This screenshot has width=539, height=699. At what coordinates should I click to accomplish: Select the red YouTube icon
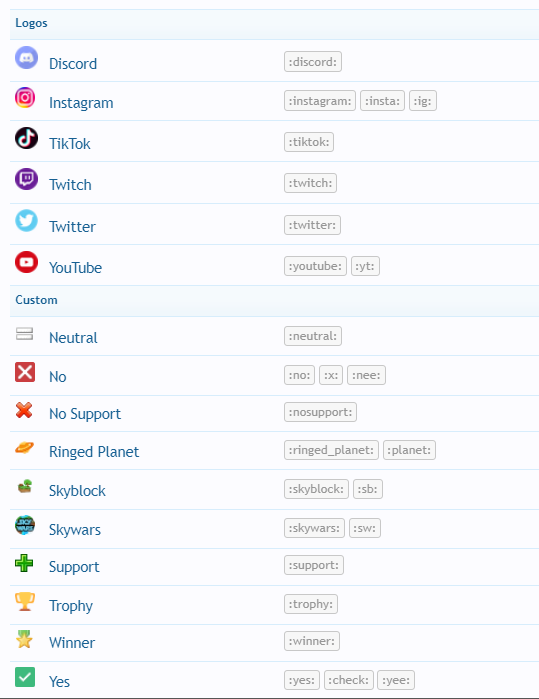point(26,262)
